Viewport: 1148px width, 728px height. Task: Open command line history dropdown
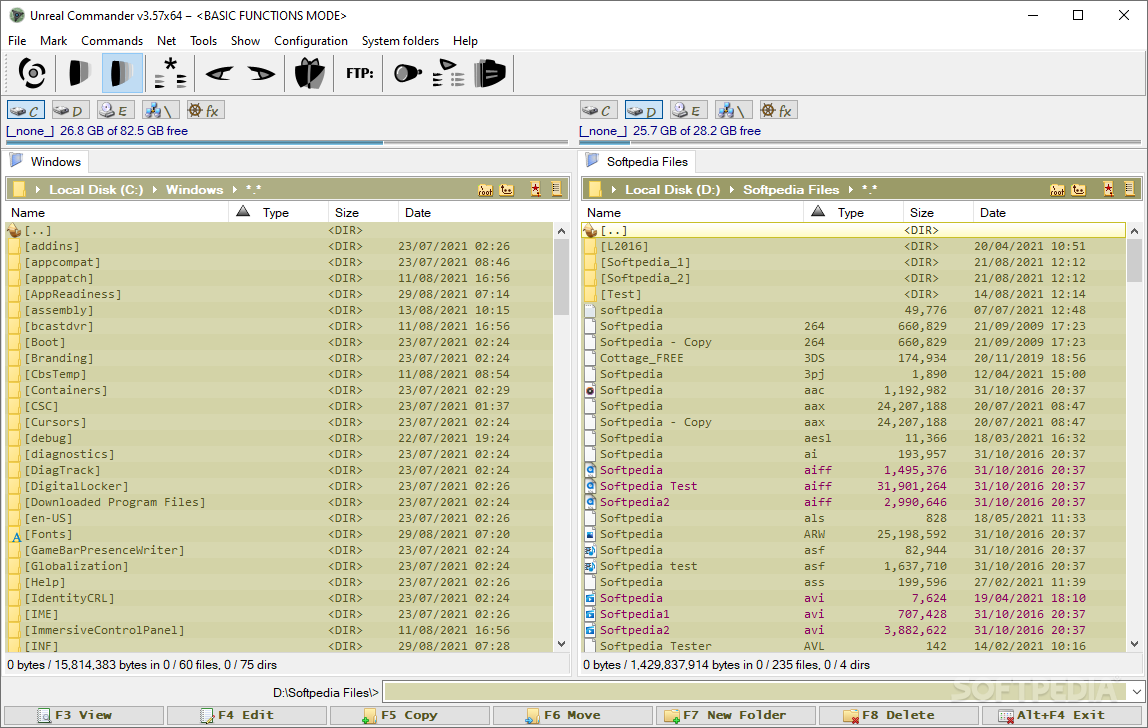(x=1136, y=691)
